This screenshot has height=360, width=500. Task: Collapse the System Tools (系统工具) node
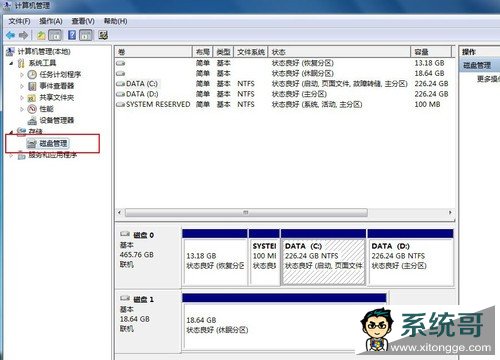pyautogui.click(x=12, y=63)
